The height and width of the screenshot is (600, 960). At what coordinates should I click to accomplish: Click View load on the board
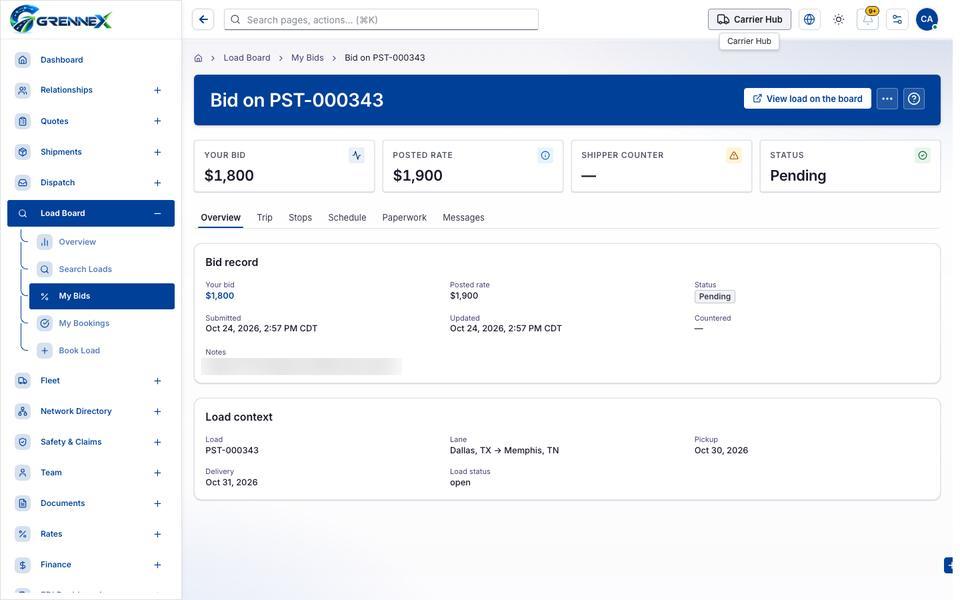[808, 99]
